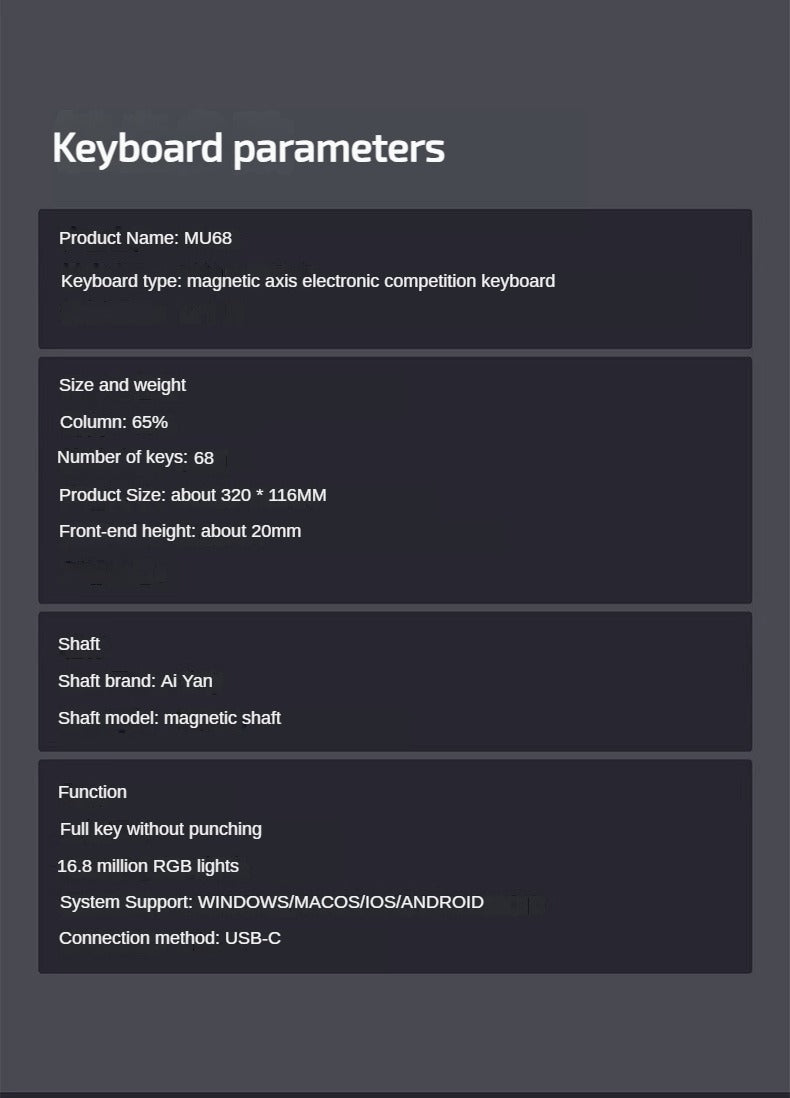Click the 'System Support:' label
This screenshot has width=790, height=1098.
click(x=126, y=902)
